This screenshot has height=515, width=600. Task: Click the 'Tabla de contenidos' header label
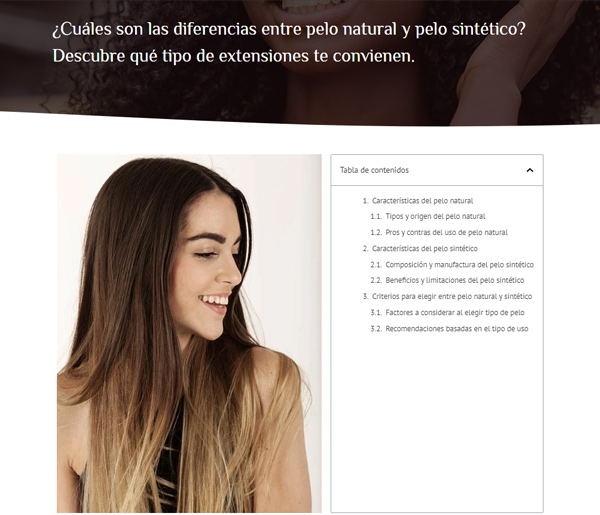[374, 170]
